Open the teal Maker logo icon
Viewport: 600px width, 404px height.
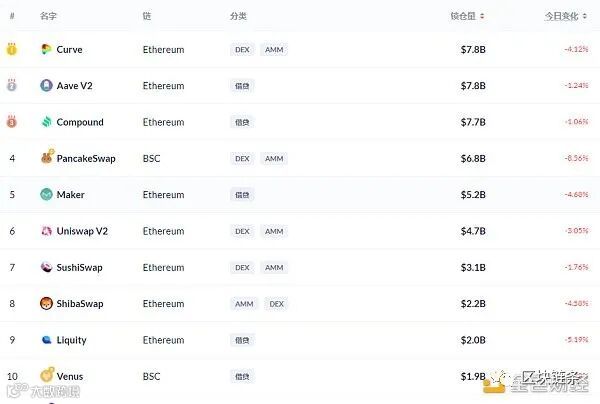(x=46, y=194)
